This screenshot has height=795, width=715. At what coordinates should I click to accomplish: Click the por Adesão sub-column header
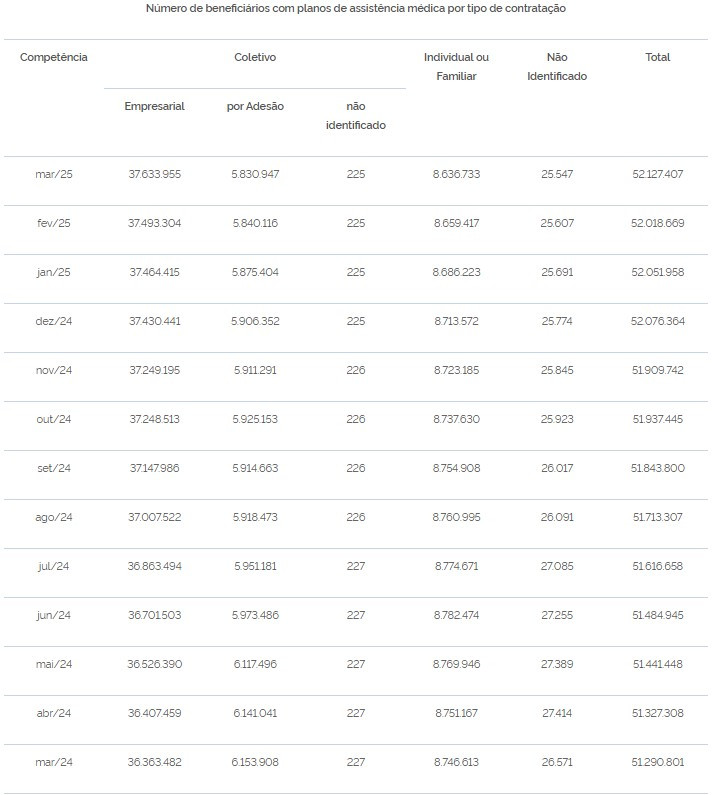(255, 106)
